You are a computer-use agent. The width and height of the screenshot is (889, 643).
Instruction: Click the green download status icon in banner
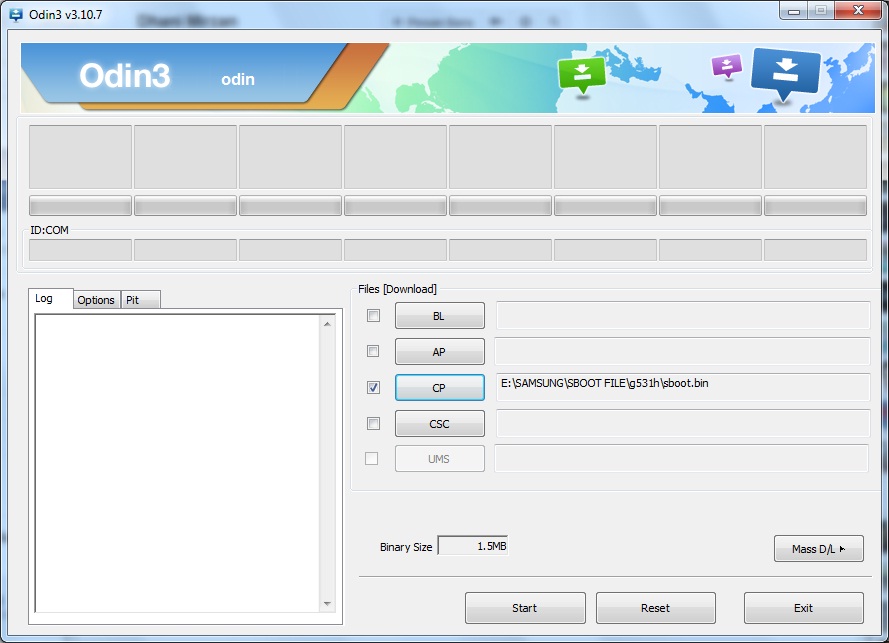point(581,73)
